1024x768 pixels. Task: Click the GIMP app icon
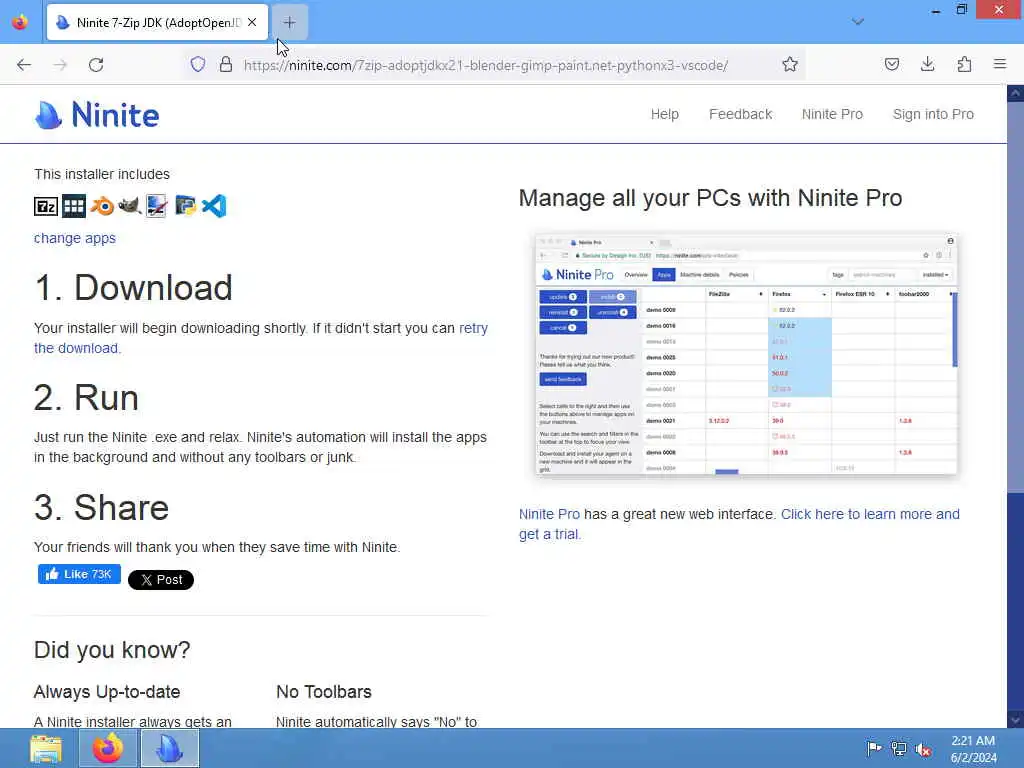click(x=129, y=206)
